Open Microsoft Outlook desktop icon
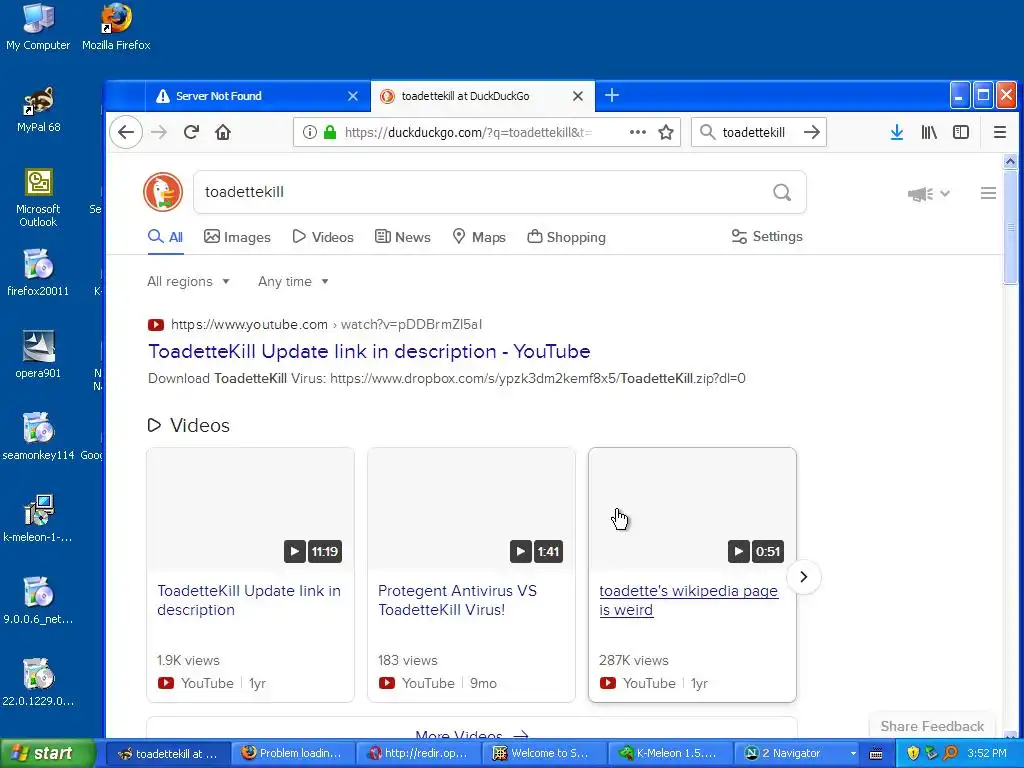This screenshot has height=768, width=1024. tap(38, 198)
